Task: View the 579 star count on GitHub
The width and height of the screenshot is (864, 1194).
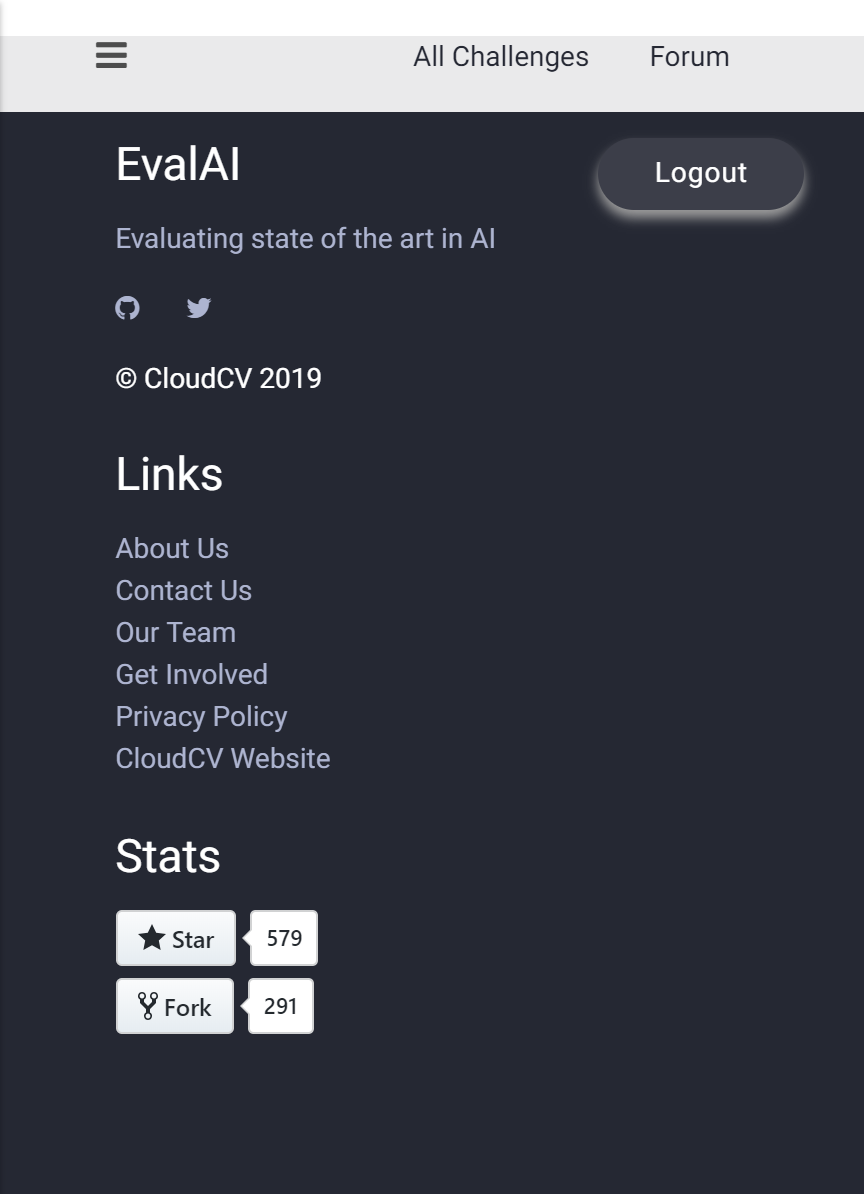Action: [x=283, y=938]
